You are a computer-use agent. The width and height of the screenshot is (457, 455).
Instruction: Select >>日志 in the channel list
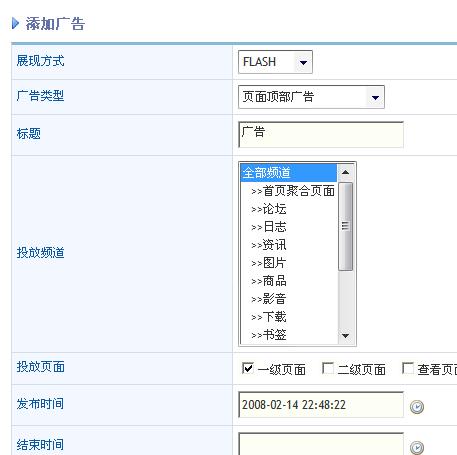(289, 227)
